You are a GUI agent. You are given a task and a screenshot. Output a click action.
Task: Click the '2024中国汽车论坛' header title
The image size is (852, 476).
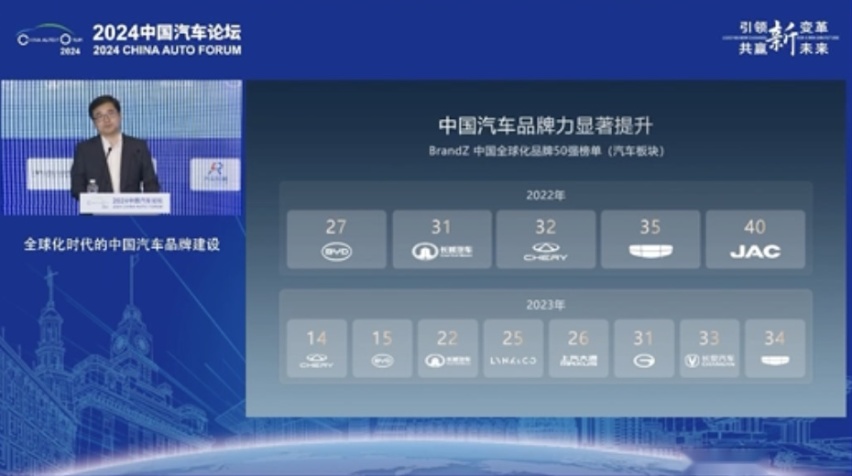point(166,33)
